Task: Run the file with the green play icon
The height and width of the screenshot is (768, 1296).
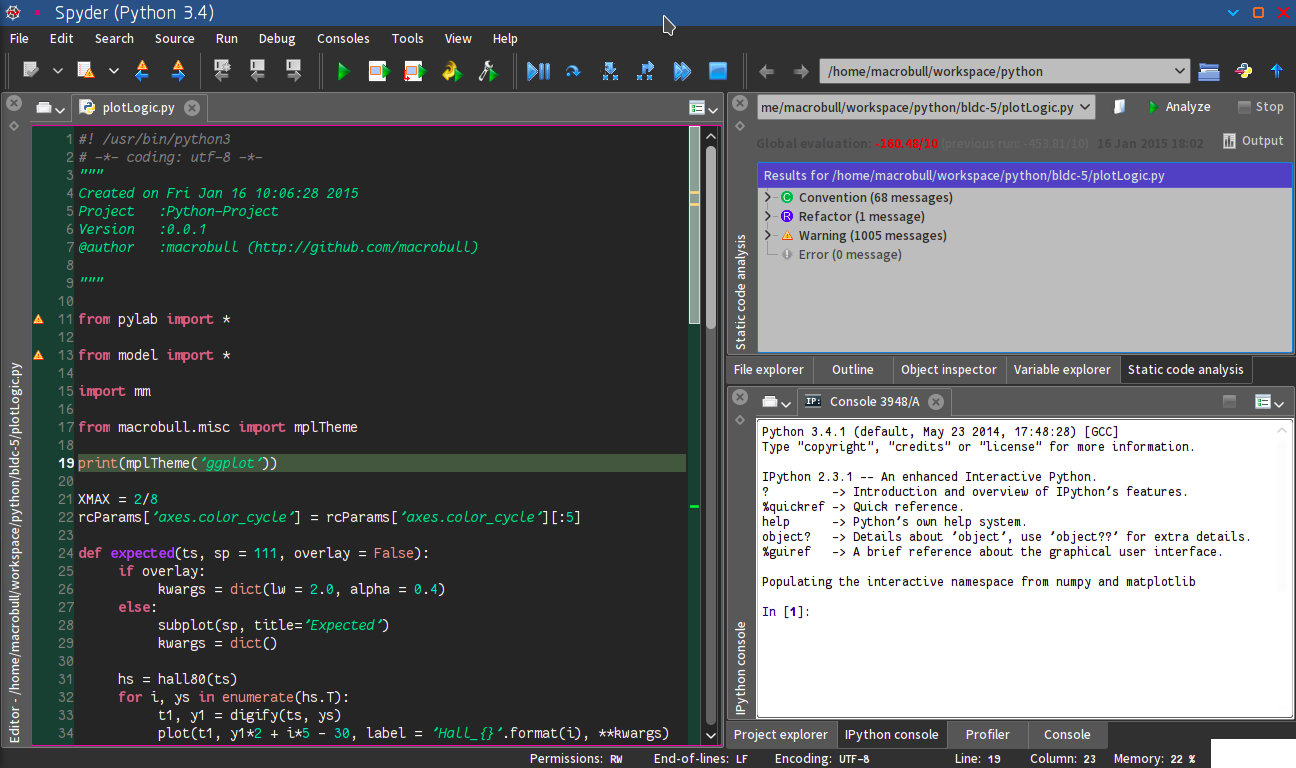Action: pos(343,71)
